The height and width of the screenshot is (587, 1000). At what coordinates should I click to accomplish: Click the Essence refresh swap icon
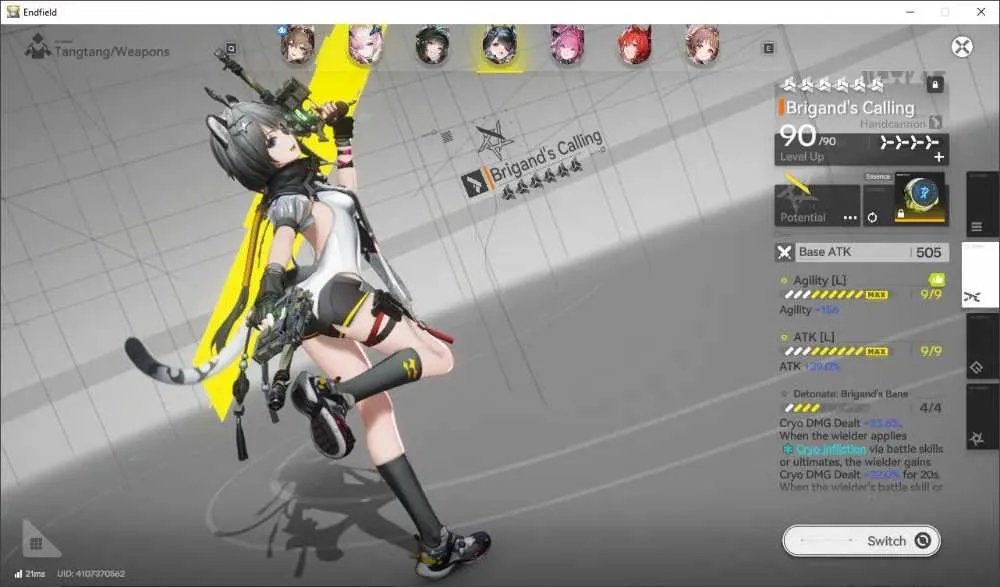point(872,218)
